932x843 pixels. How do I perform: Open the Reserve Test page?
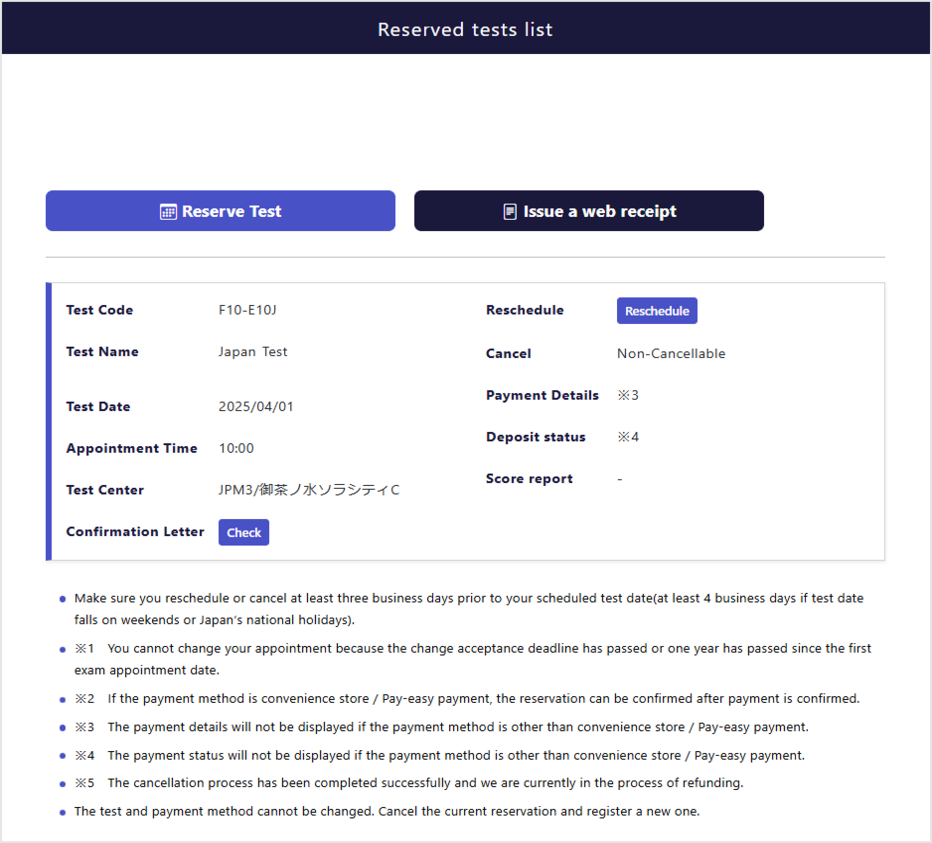pos(220,210)
